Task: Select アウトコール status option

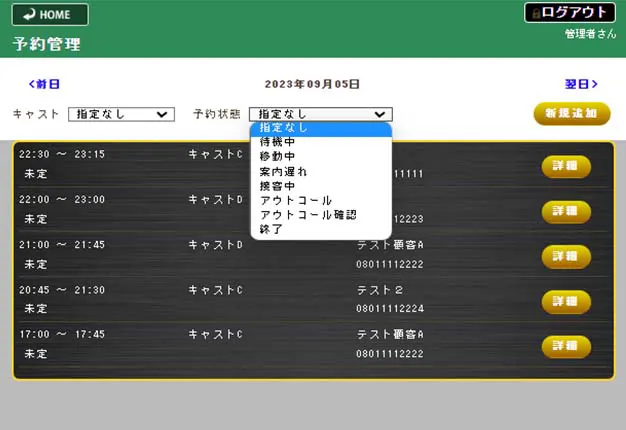Action: pos(321,200)
